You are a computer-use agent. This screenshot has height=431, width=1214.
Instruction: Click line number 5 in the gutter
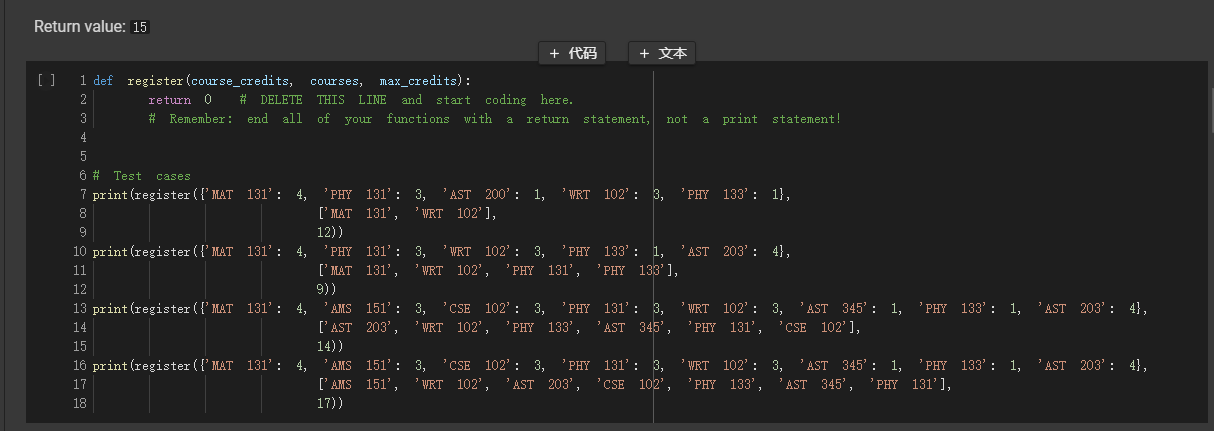coord(83,156)
